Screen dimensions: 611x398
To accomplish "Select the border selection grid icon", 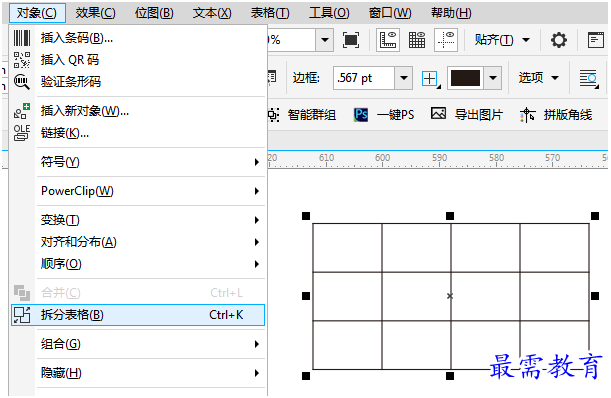I will [x=431, y=79].
